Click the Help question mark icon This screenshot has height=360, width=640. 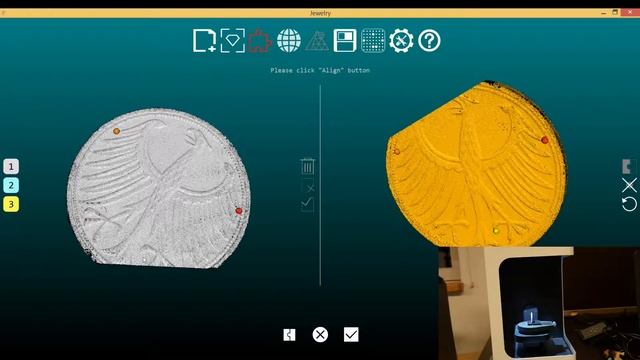[429, 40]
